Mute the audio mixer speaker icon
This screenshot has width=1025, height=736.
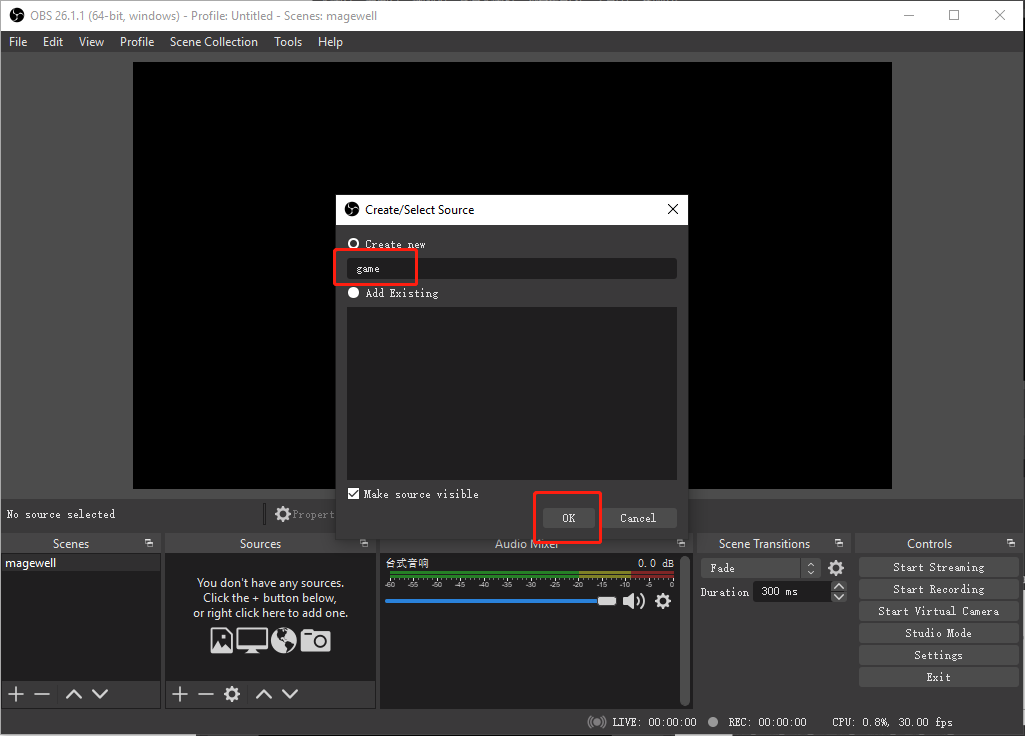(633, 601)
